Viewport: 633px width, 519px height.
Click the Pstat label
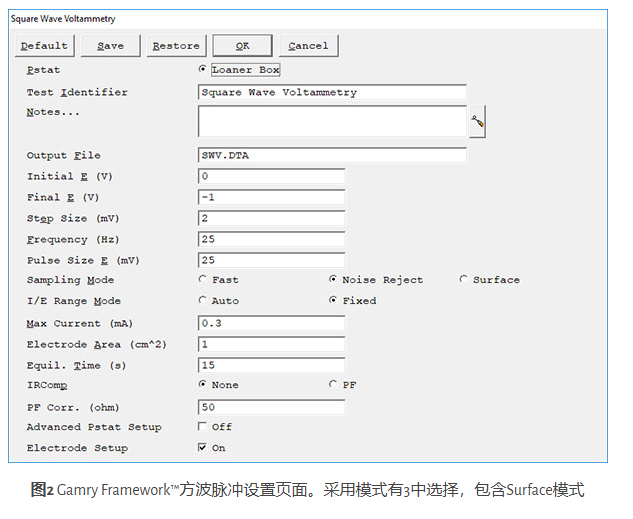[43, 70]
